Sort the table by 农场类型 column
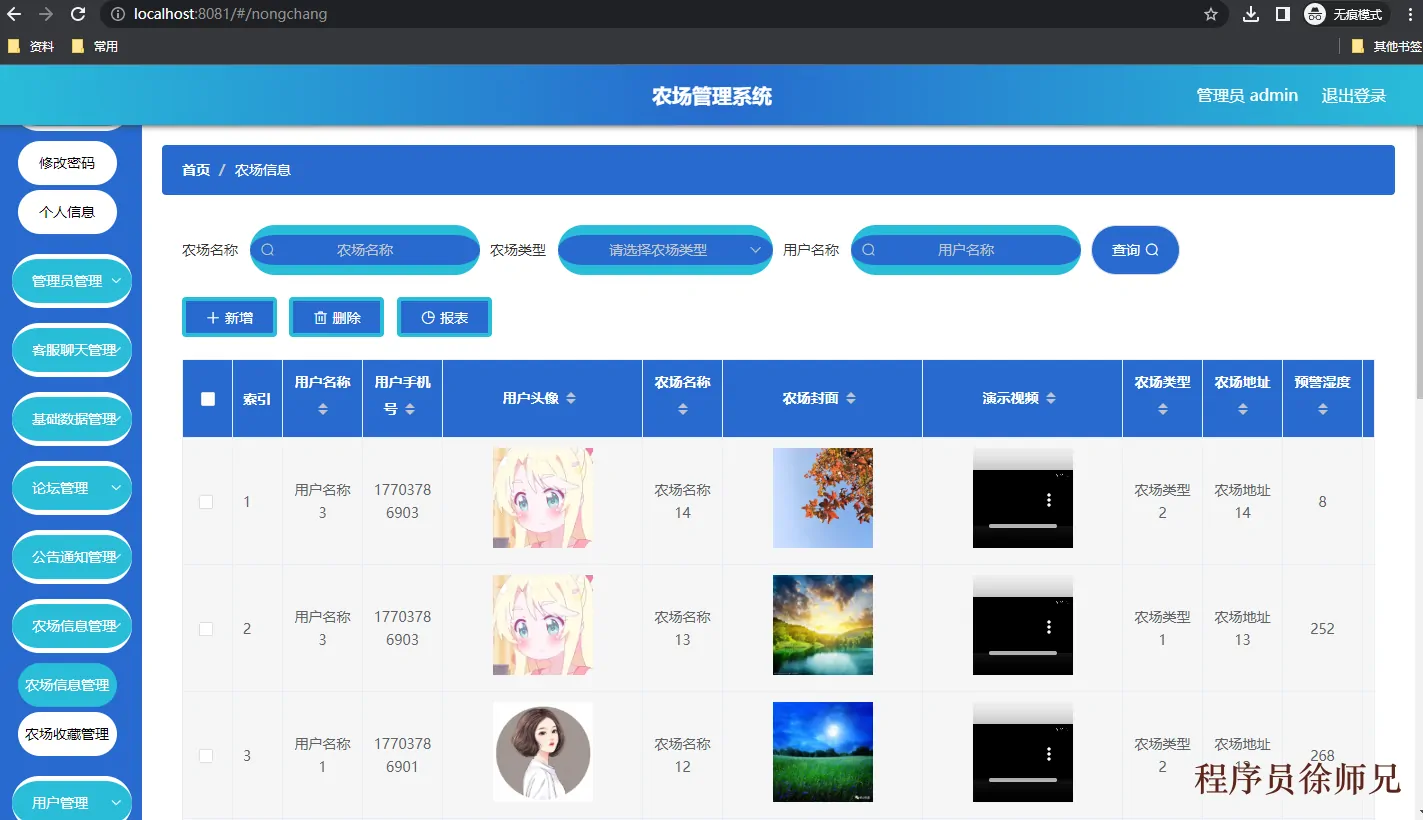This screenshot has width=1423, height=820. (x=1162, y=409)
